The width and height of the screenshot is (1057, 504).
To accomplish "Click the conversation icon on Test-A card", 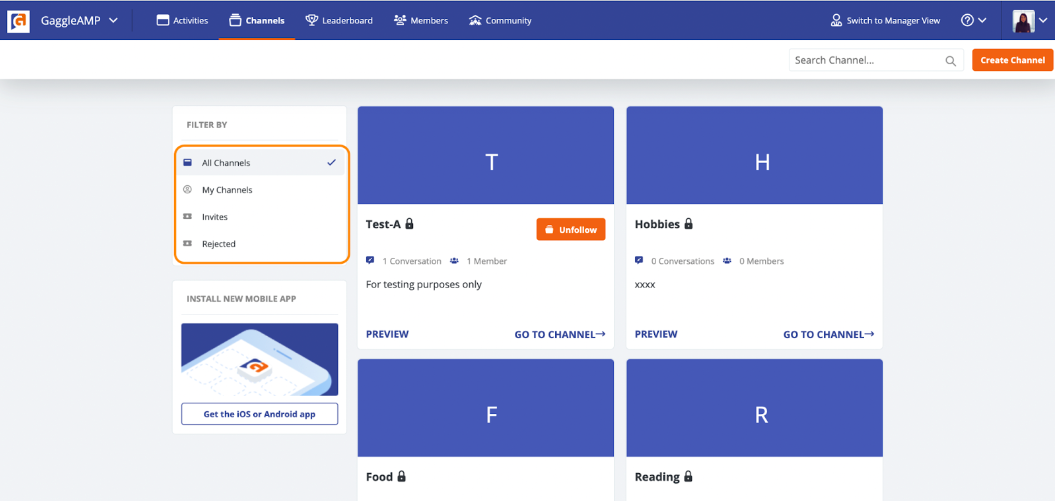I will [x=370, y=260].
